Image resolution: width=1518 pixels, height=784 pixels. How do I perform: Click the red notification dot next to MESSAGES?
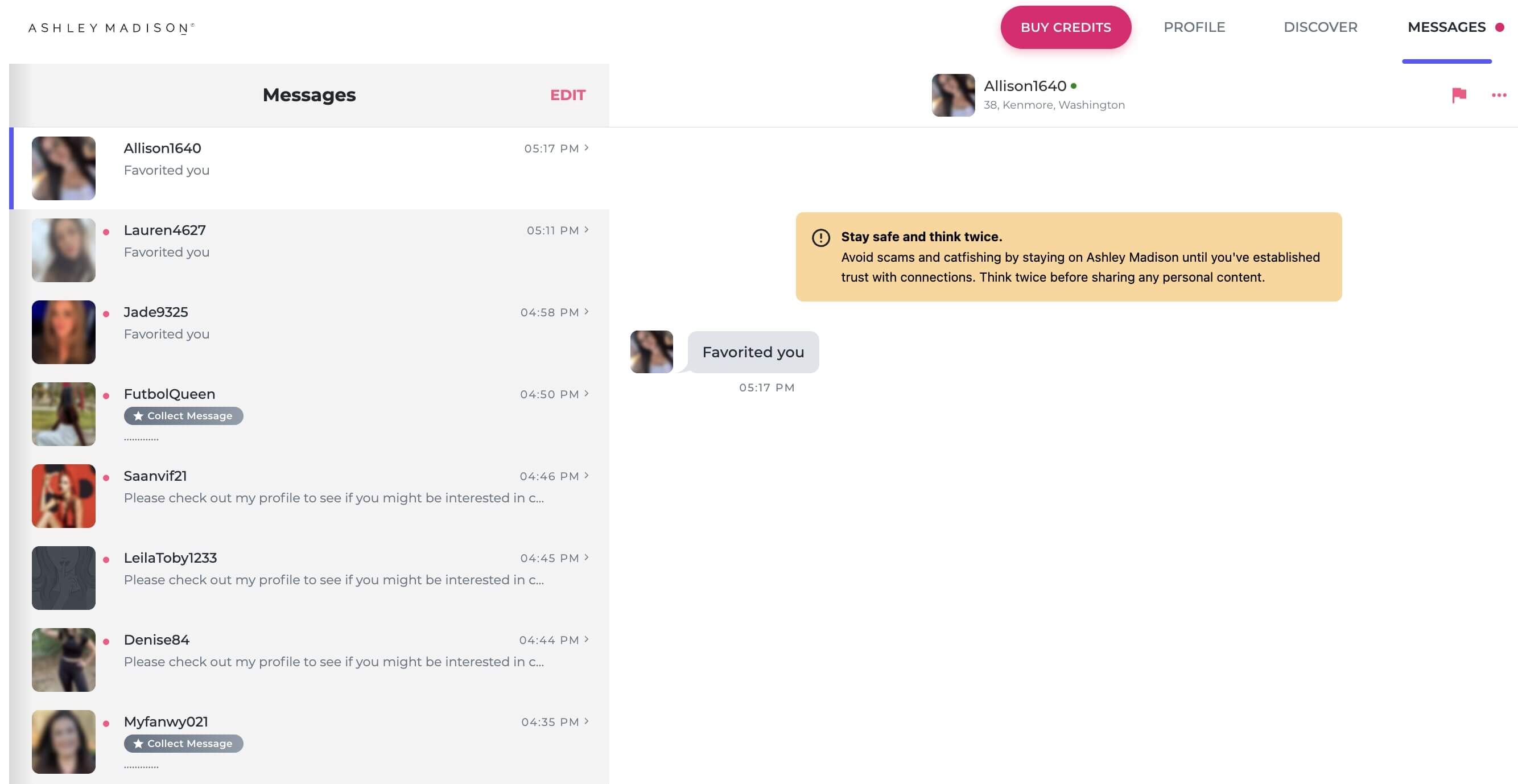1499,27
